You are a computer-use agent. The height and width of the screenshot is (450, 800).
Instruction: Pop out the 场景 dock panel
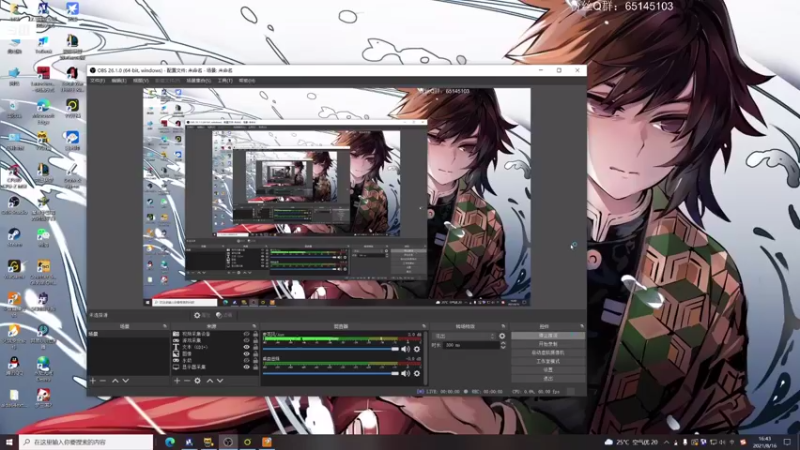165,326
